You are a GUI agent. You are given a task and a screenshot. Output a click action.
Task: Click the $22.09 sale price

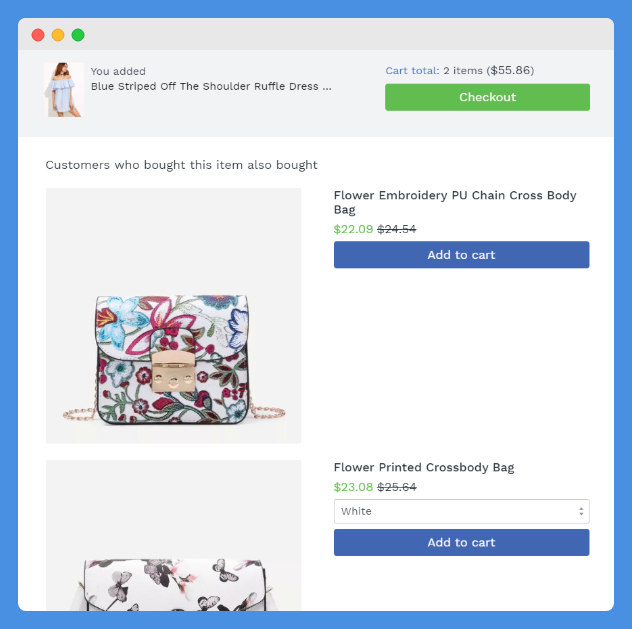click(x=353, y=229)
